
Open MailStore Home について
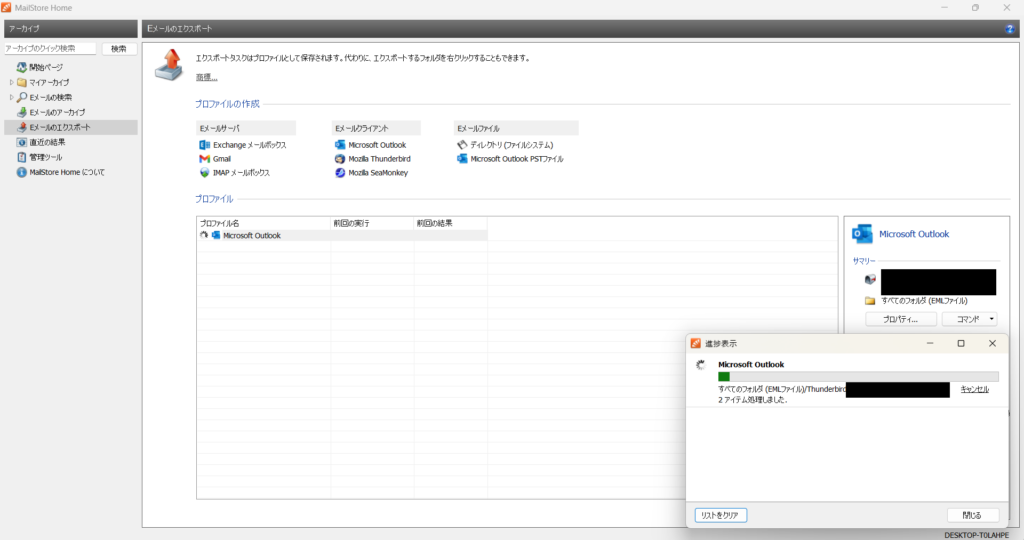67,172
